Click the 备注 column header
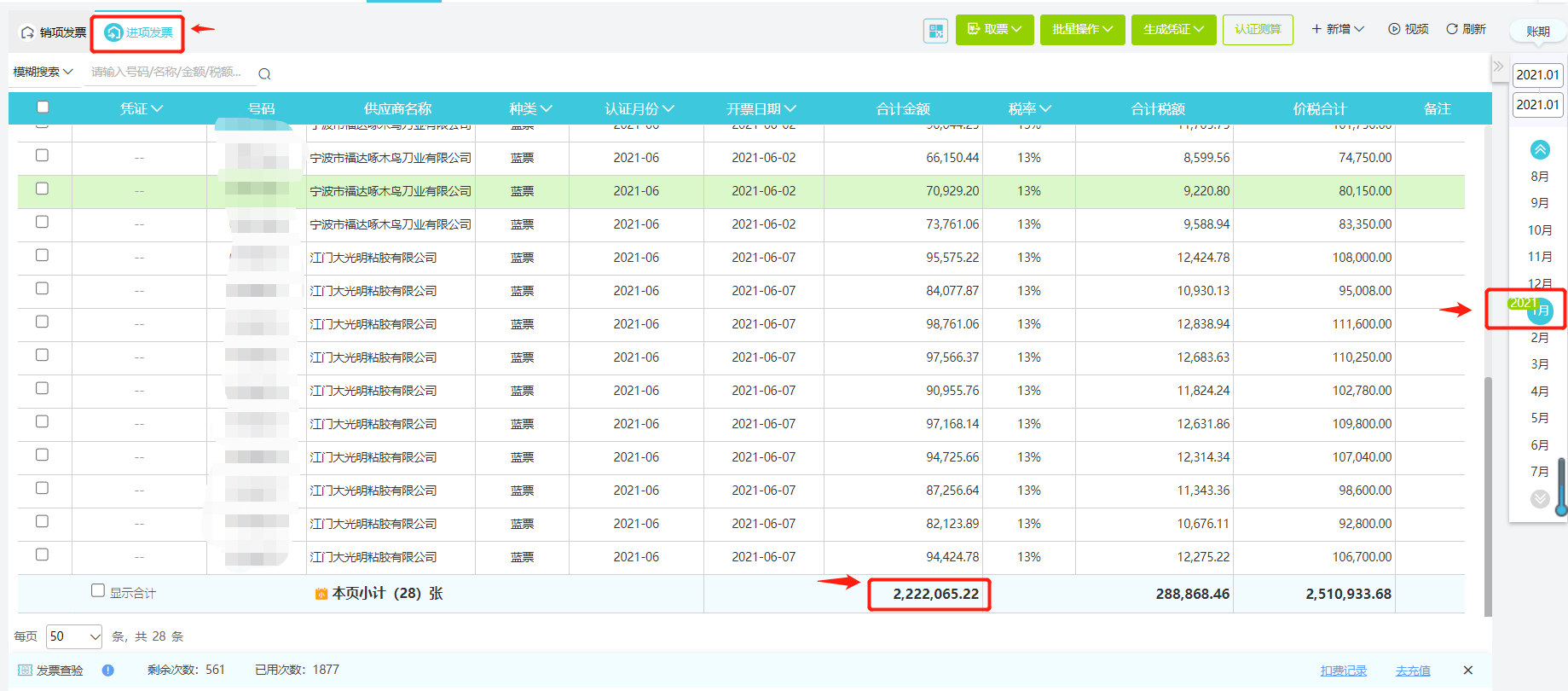This screenshot has height=691, width=1568. (x=1437, y=109)
